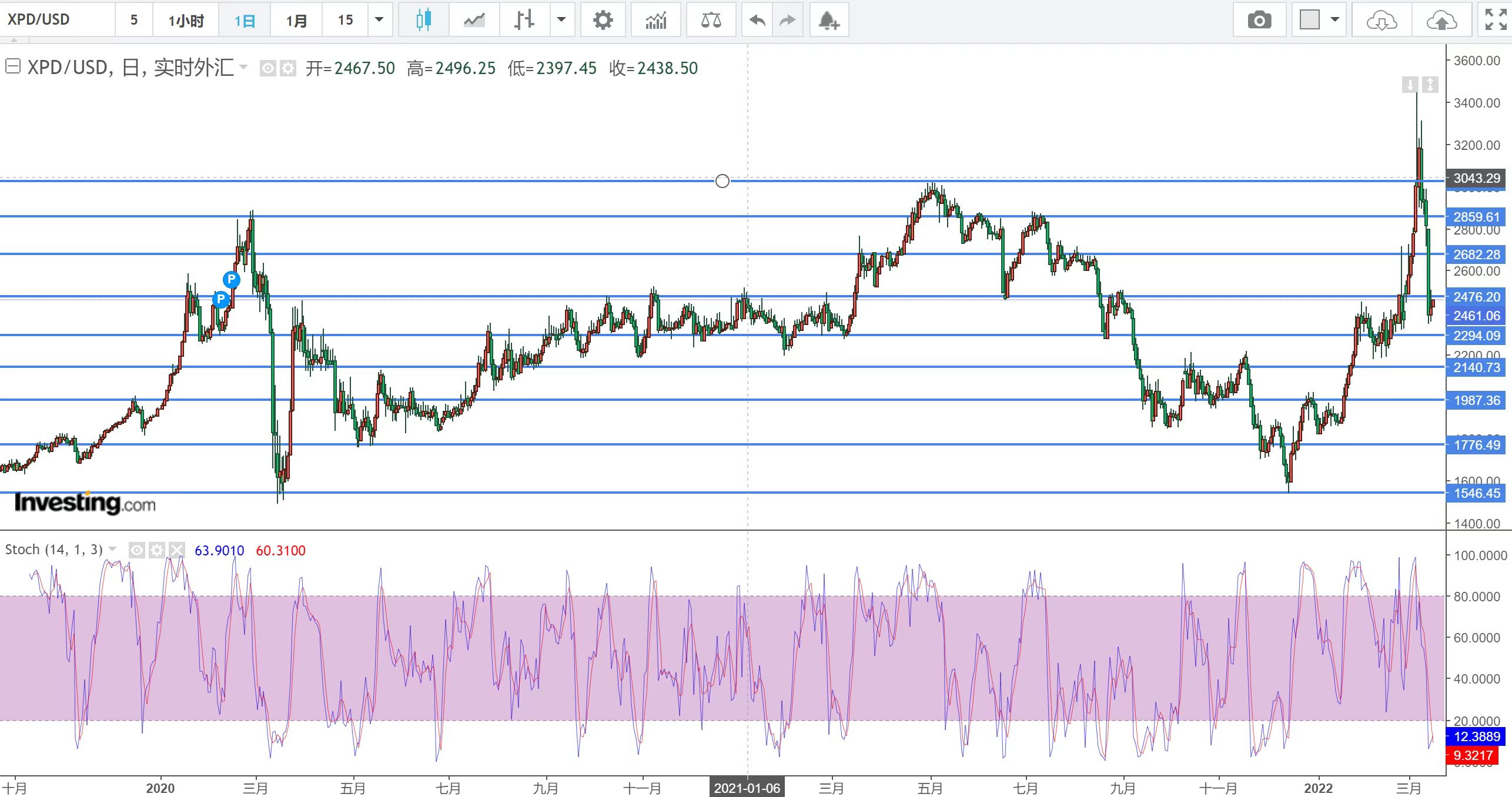Undo the last chart action
This screenshot has width=1512, height=797.
click(757, 20)
